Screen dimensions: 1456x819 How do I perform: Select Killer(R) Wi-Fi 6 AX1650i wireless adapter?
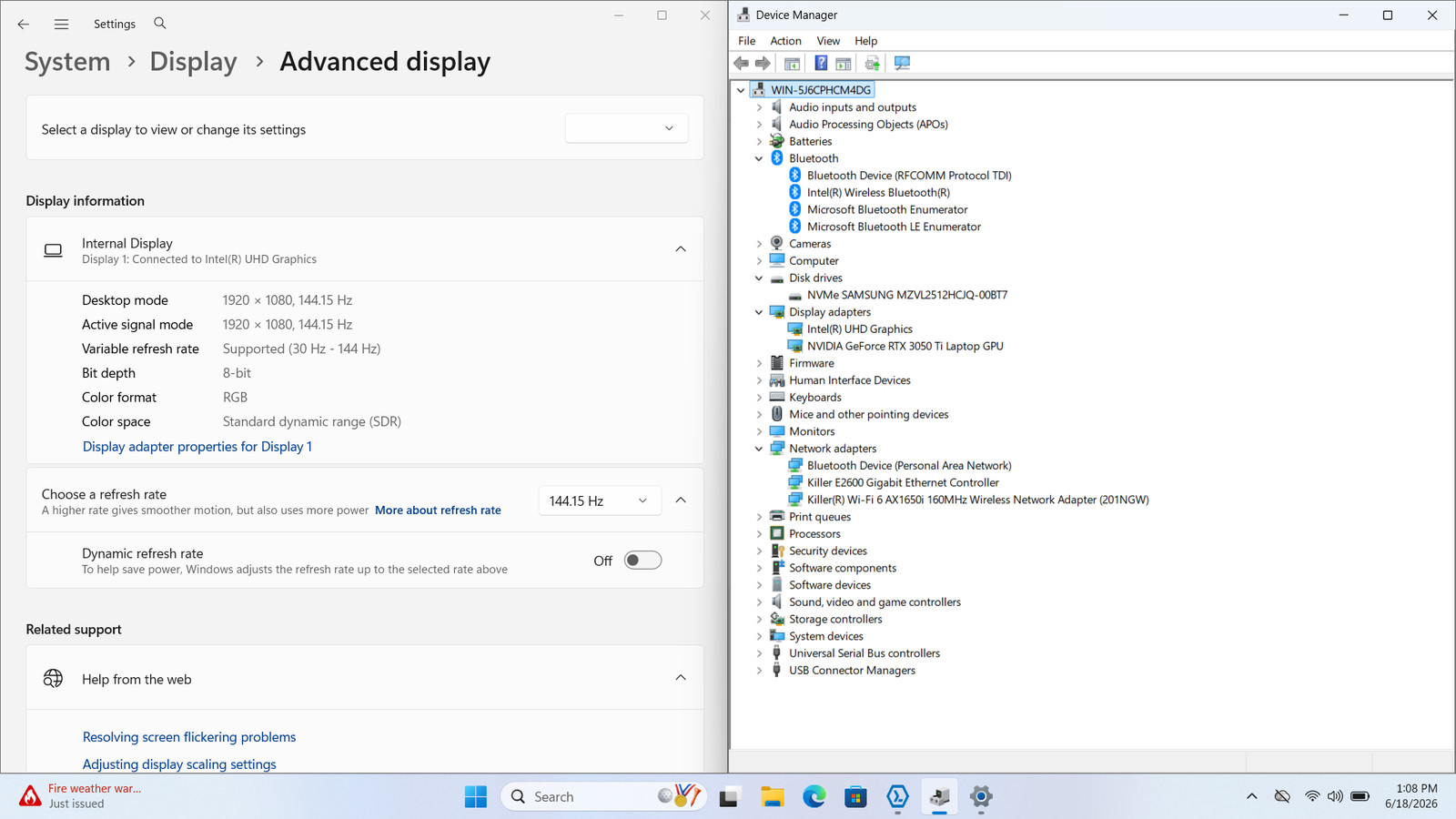click(977, 500)
